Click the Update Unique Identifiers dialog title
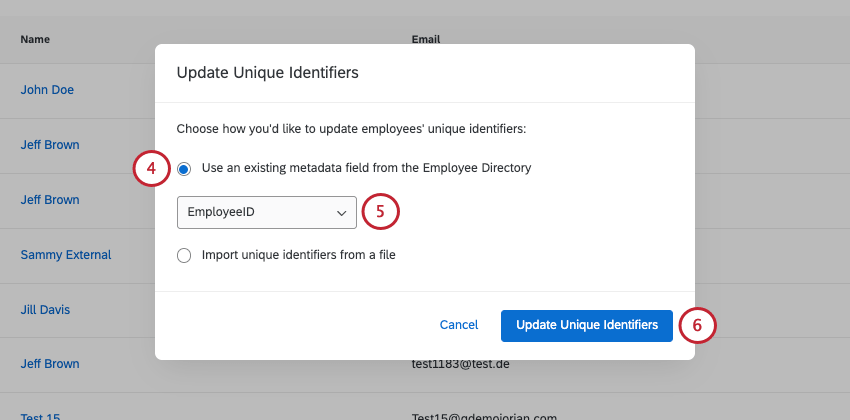The height and width of the screenshot is (420, 850). [x=267, y=73]
